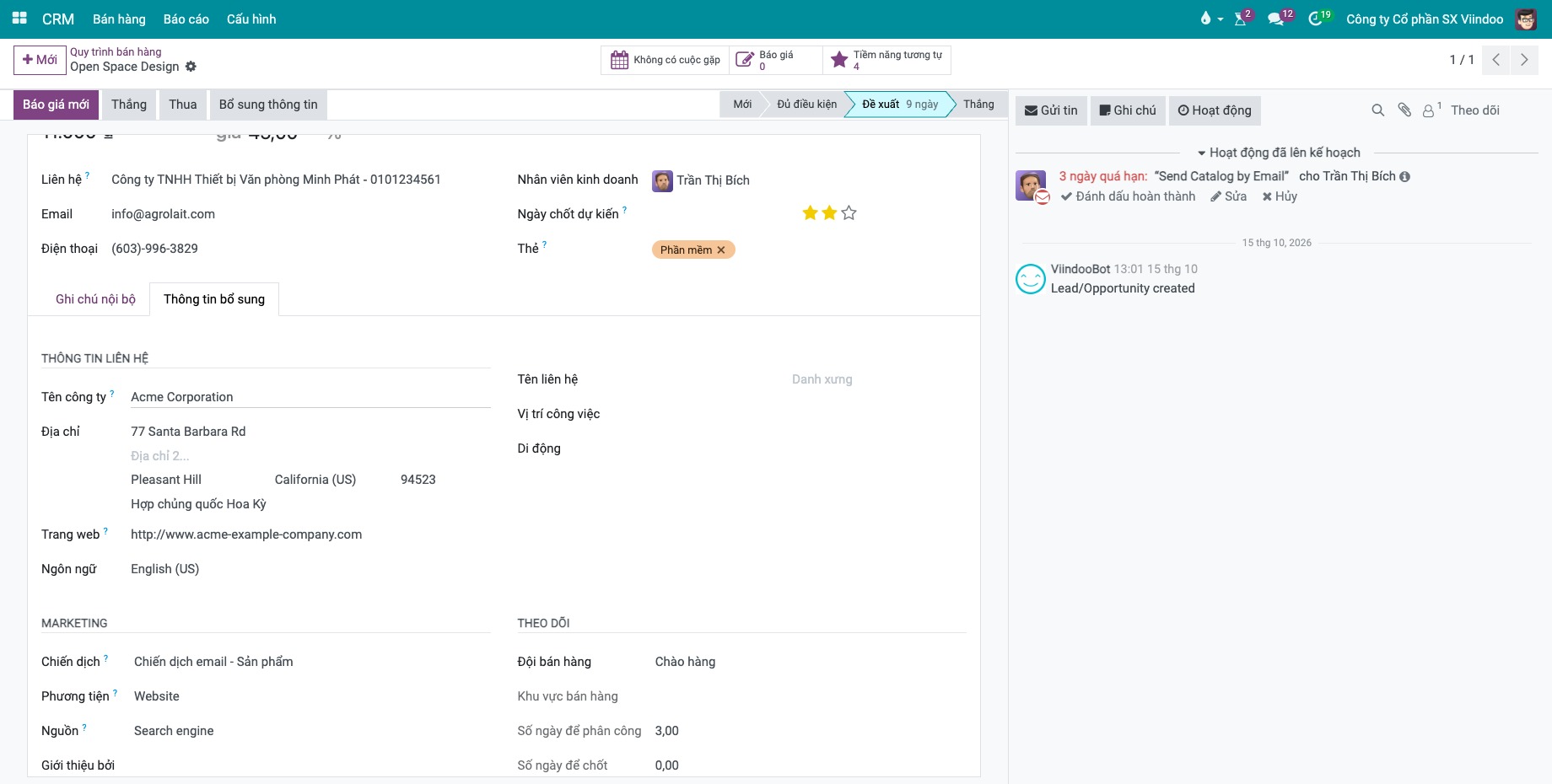Open the Cấu hình menu
Viewport: 1552px width, 784px height.
[251, 19]
